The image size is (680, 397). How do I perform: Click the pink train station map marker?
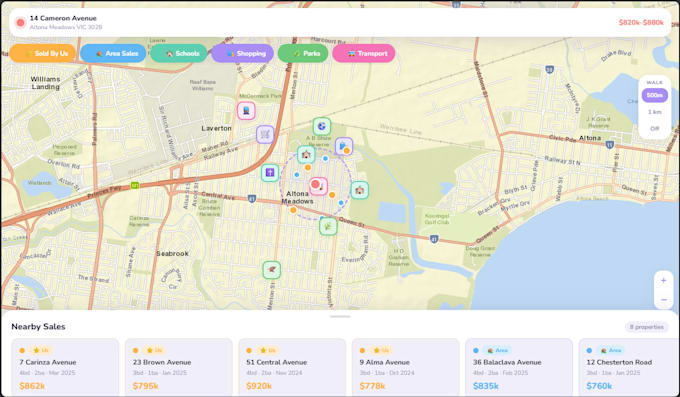246,111
